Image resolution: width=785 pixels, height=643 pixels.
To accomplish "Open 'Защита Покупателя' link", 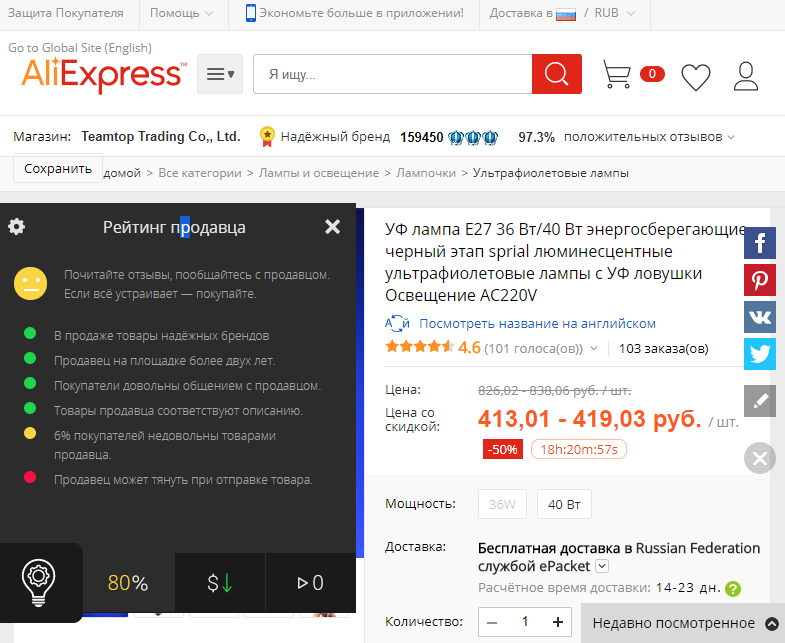I will [x=66, y=13].
